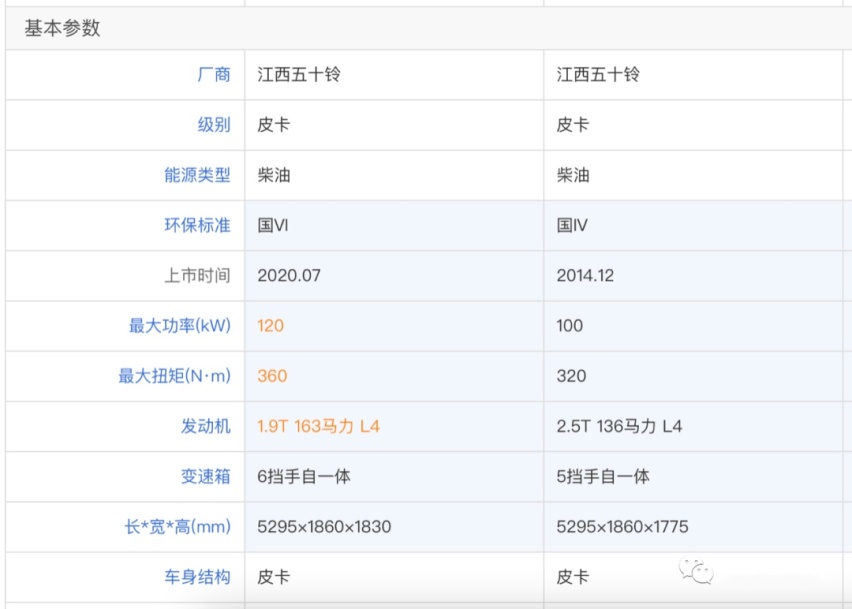Image resolution: width=852 pixels, height=609 pixels.
Task: Click the 变速箱 label link
Action: click(205, 476)
